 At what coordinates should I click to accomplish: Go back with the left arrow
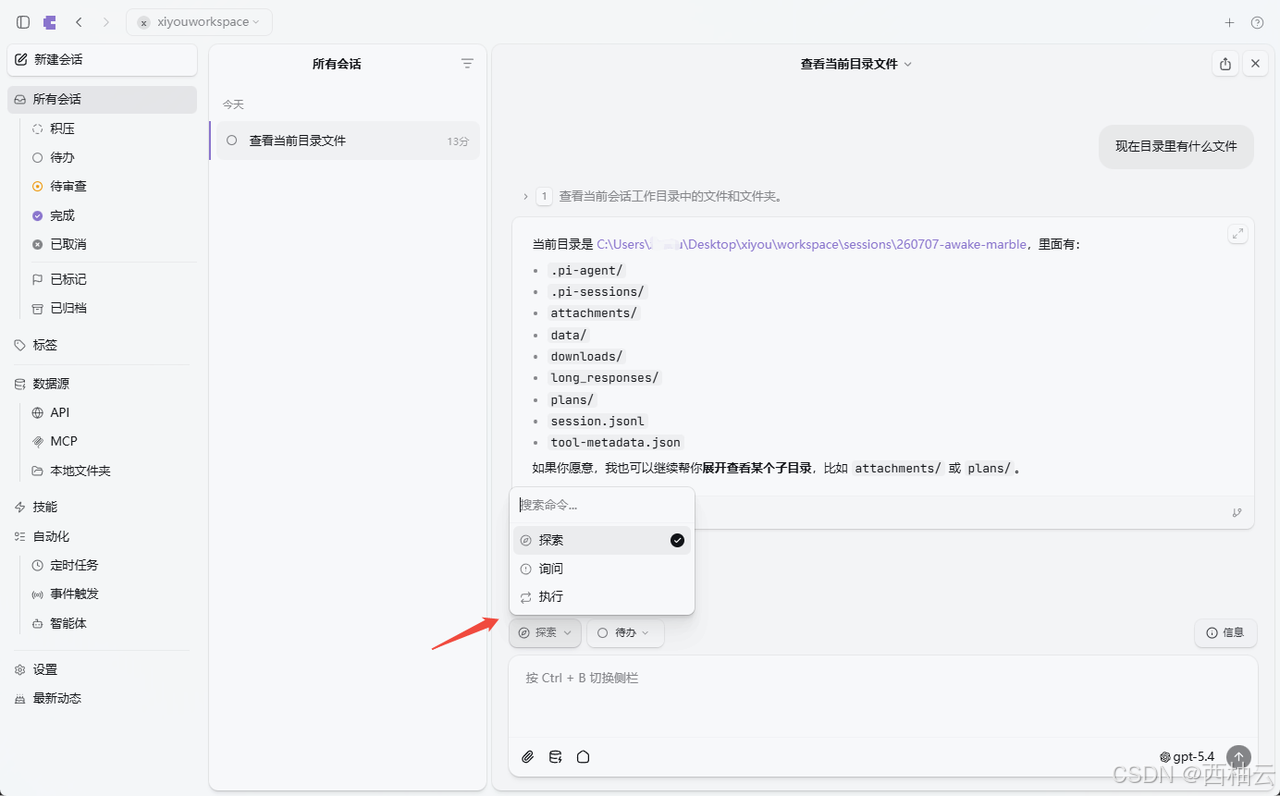79,22
